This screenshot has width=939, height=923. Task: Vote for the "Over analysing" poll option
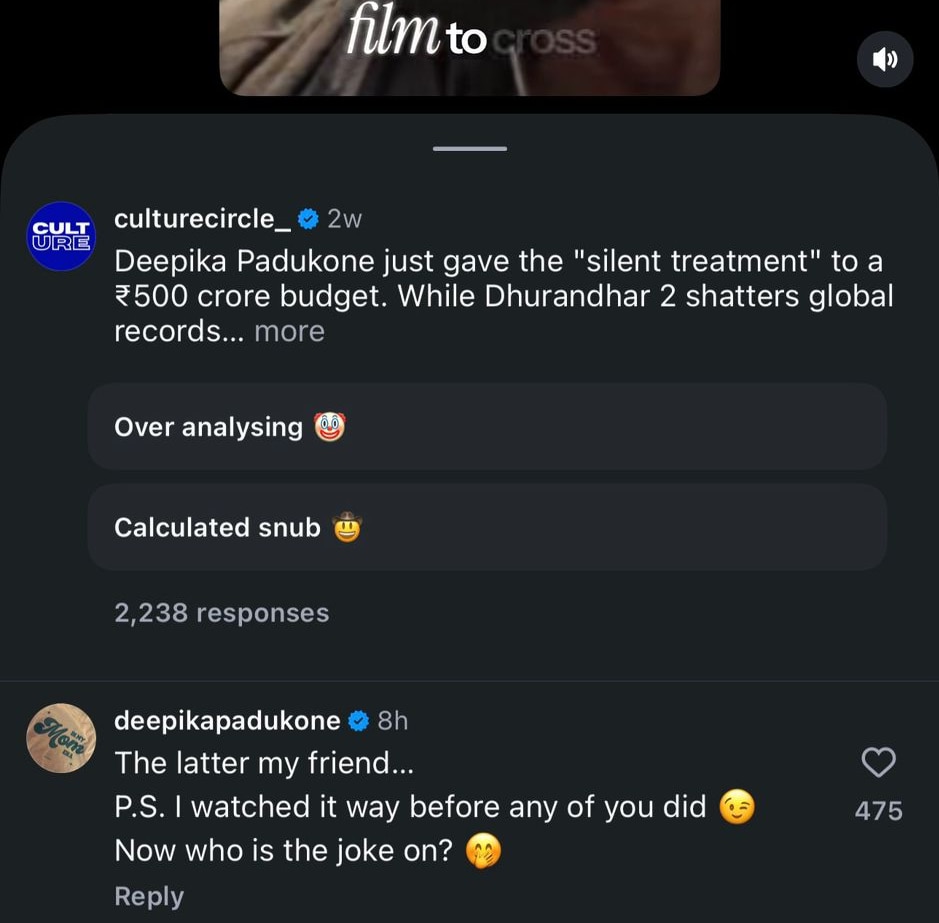tap(487, 427)
